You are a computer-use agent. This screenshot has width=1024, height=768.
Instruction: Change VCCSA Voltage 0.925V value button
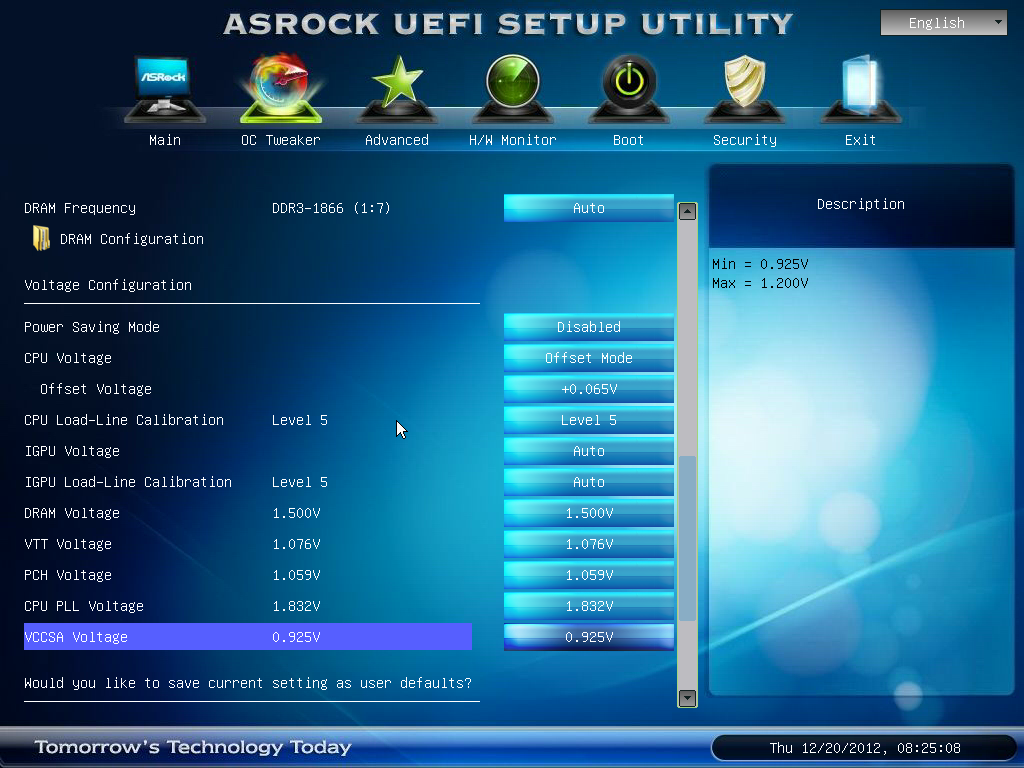tap(588, 637)
